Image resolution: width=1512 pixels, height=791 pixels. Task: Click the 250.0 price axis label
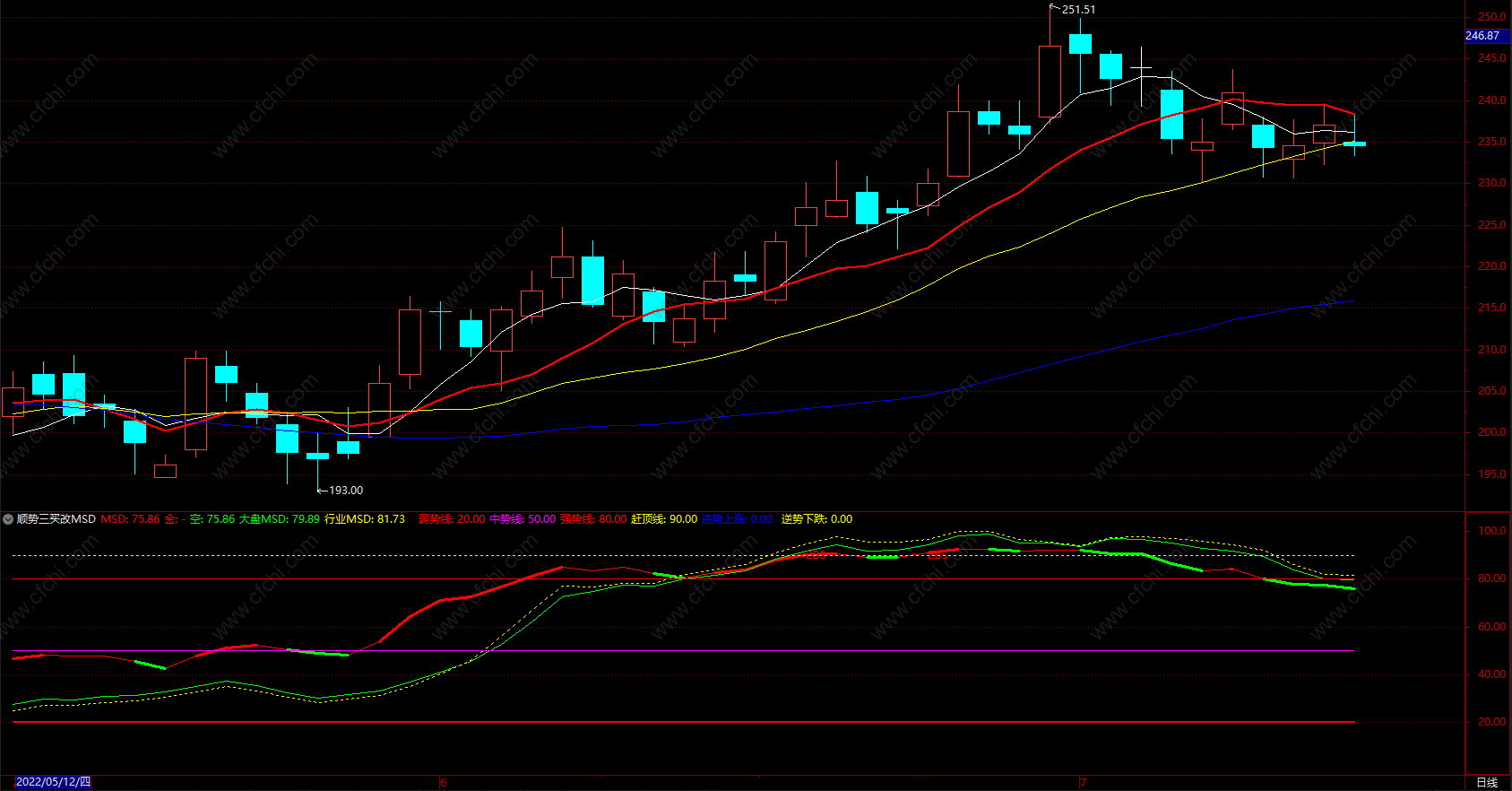pyautogui.click(x=1492, y=17)
